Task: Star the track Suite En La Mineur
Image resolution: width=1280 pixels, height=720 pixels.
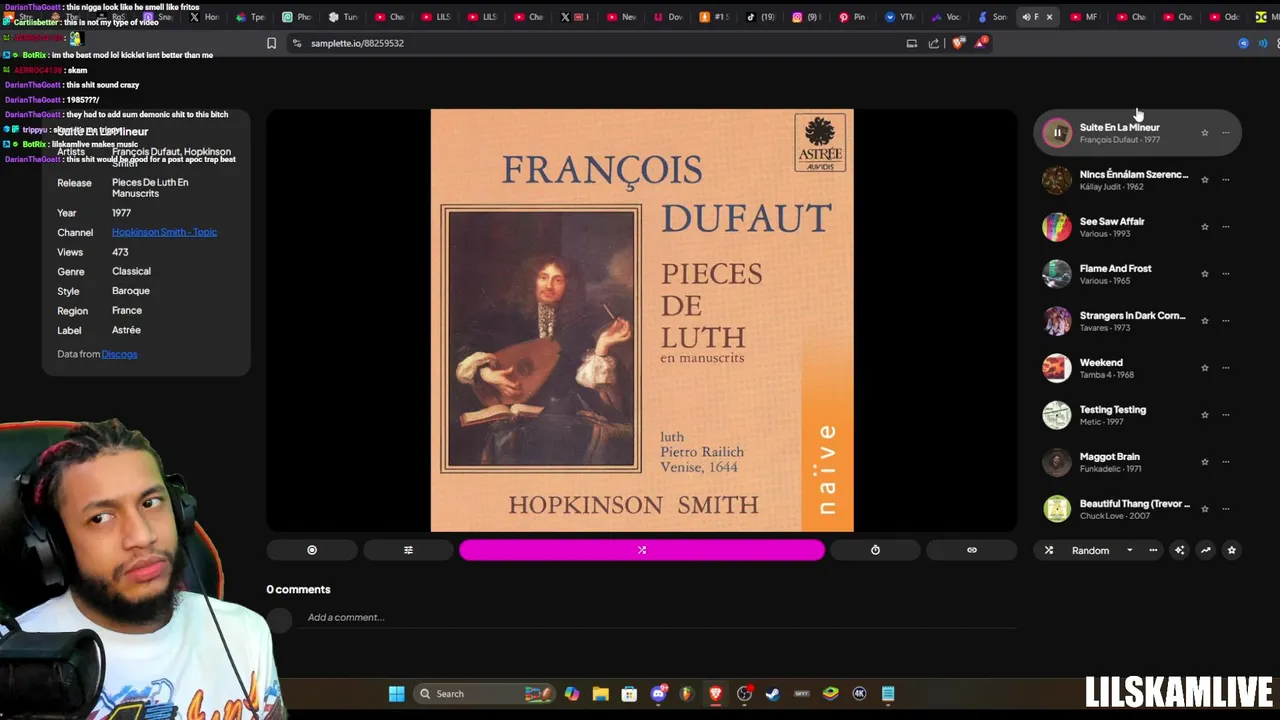Action: click(x=1205, y=133)
